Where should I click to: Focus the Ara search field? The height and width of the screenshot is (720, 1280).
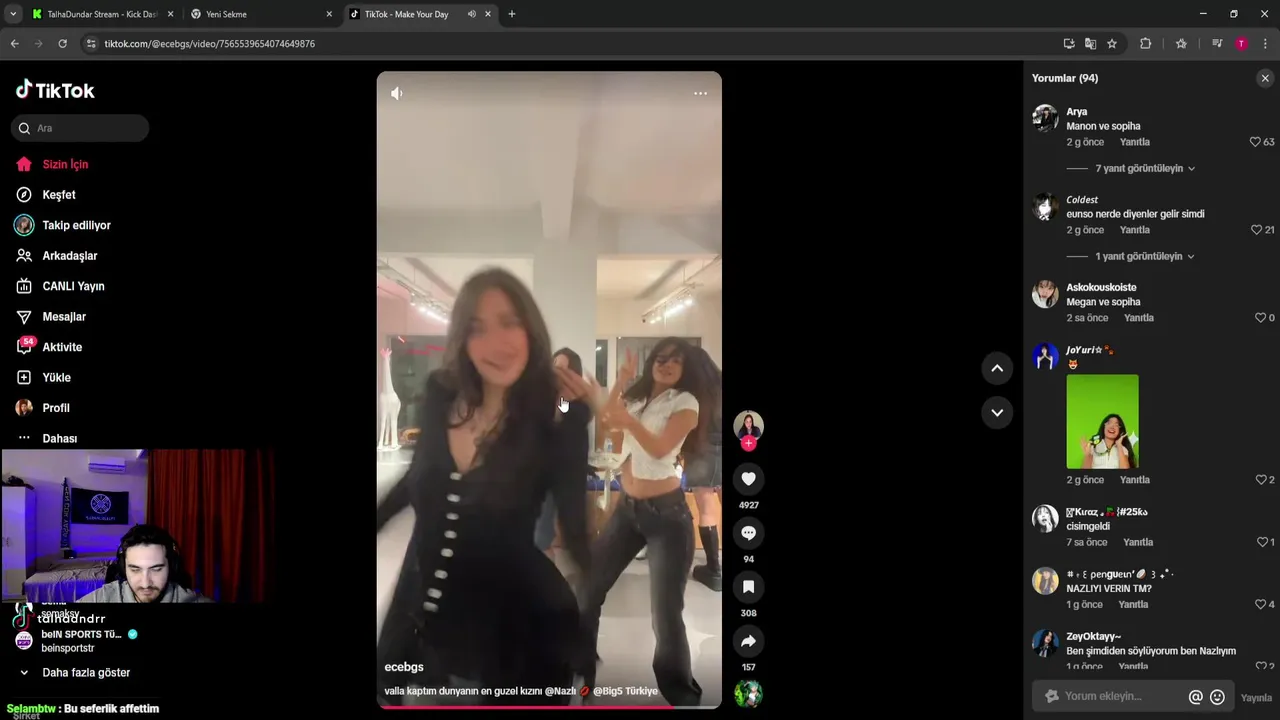80,128
